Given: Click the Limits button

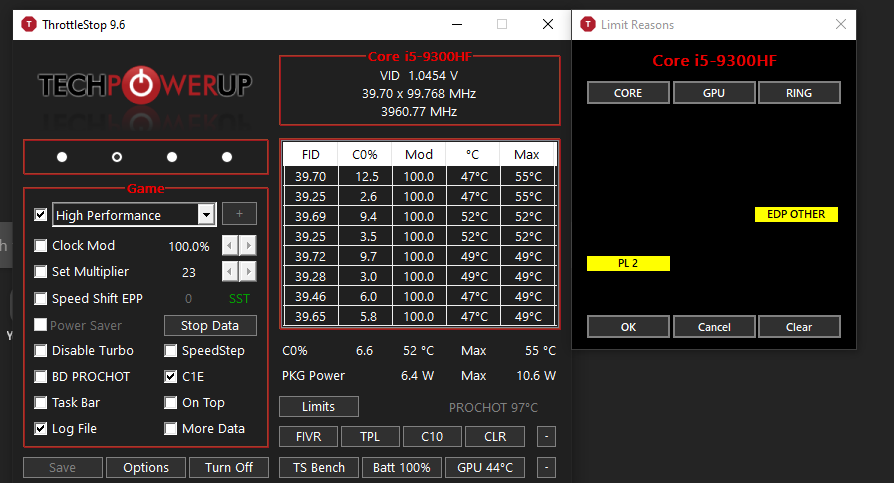Looking at the screenshot, I should (x=319, y=407).
